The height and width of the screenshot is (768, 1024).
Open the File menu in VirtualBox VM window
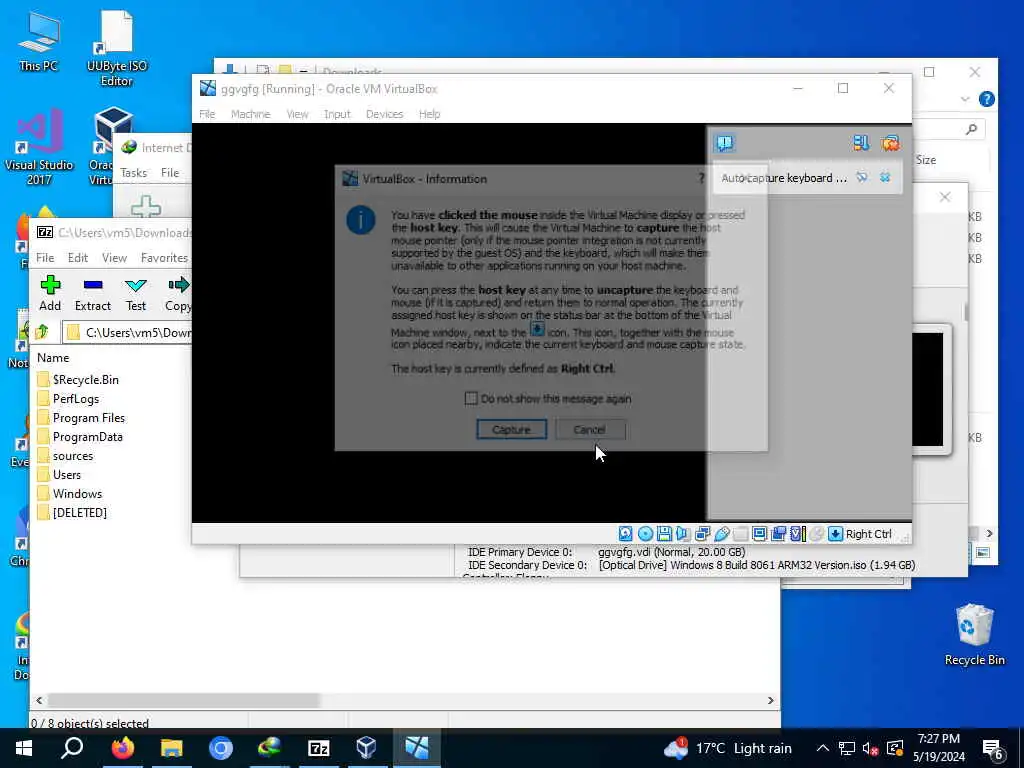pos(207,114)
